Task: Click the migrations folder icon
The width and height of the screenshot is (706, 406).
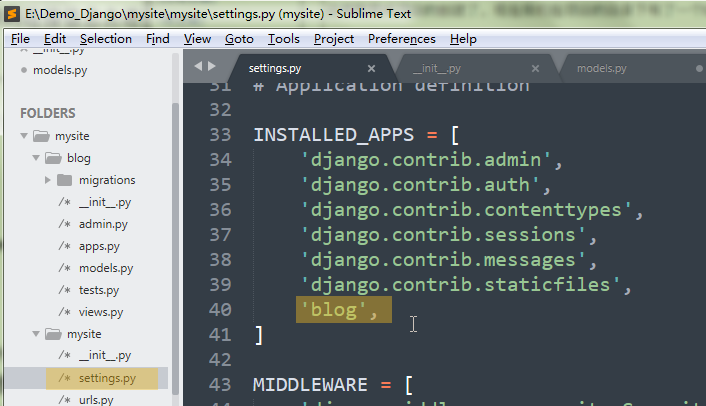Action: [x=65, y=180]
